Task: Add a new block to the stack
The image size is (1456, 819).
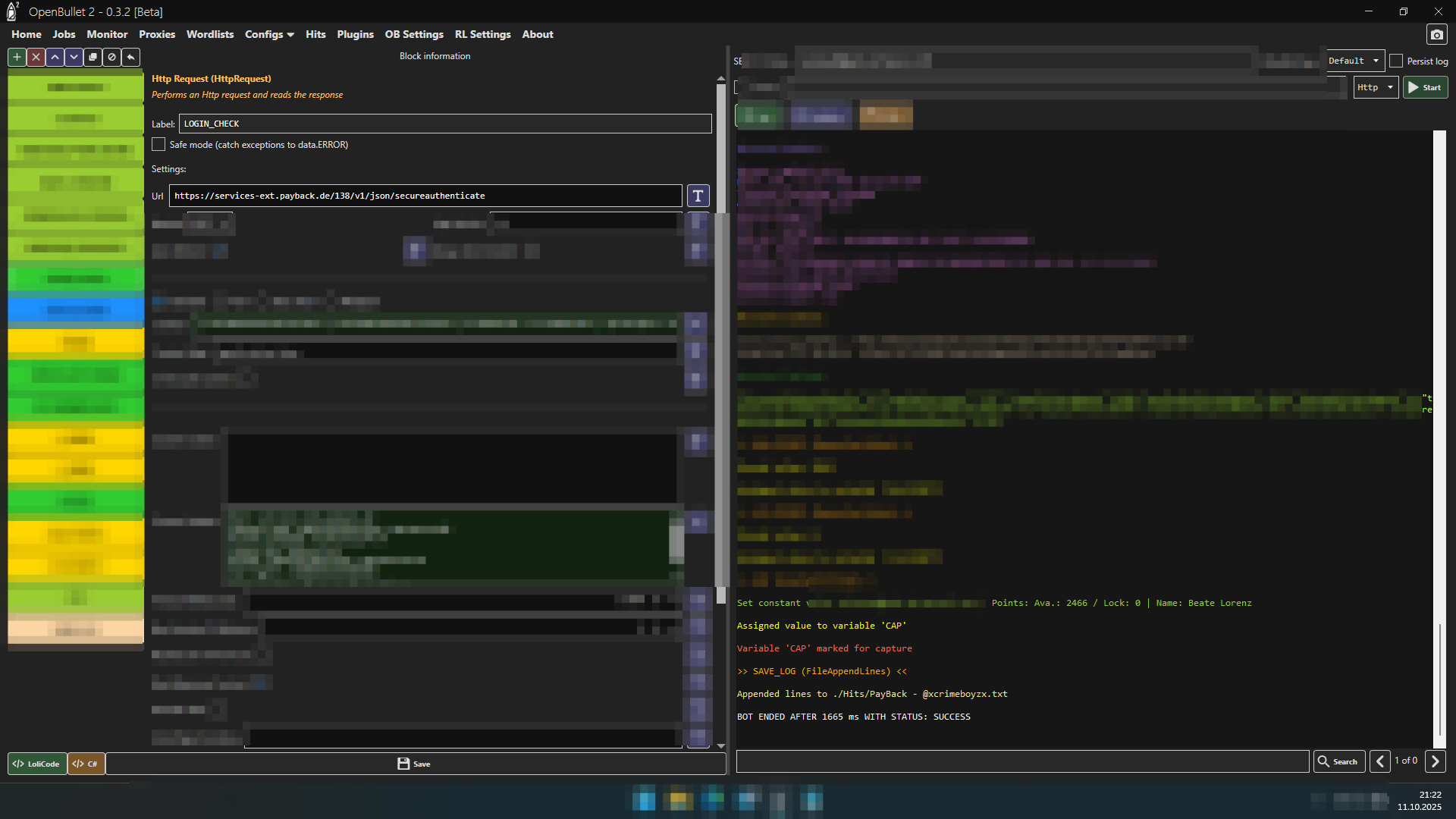Action: tap(17, 57)
